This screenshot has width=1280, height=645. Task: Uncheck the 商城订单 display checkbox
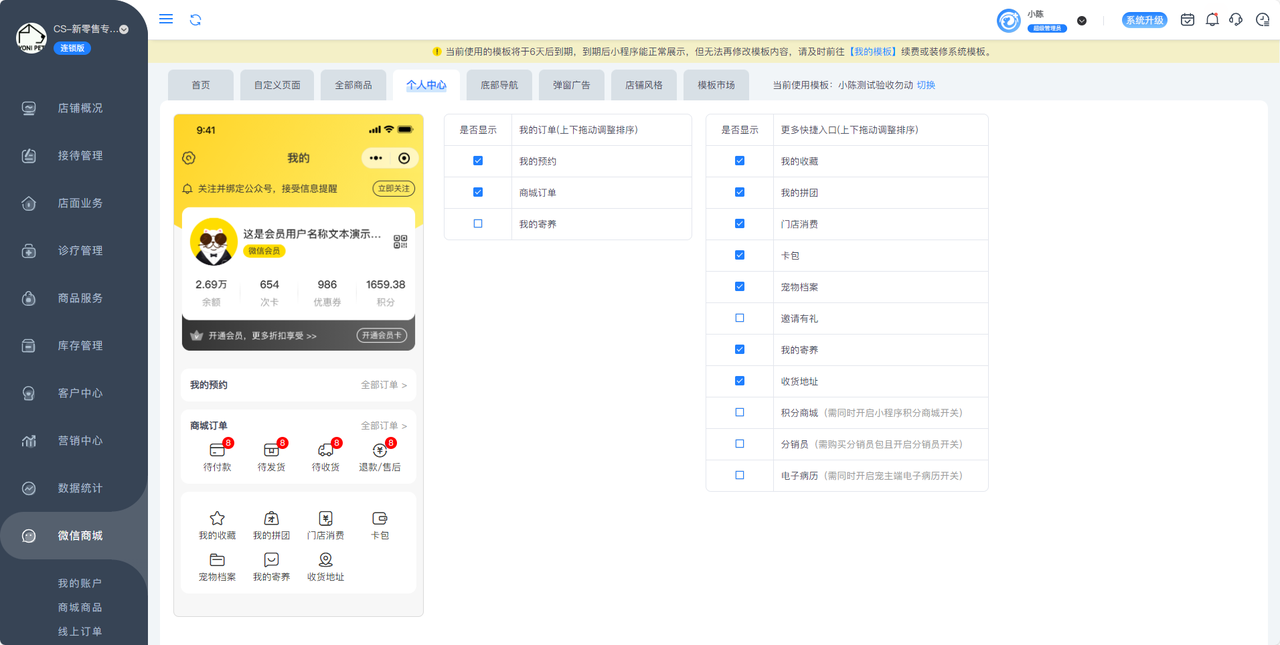pyautogui.click(x=478, y=192)
